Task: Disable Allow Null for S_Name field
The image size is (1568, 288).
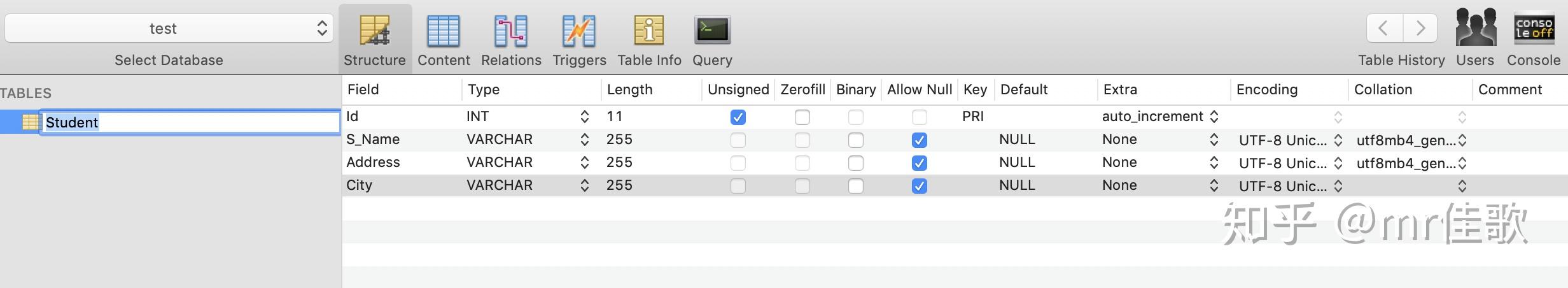Action: coord(920,140)
